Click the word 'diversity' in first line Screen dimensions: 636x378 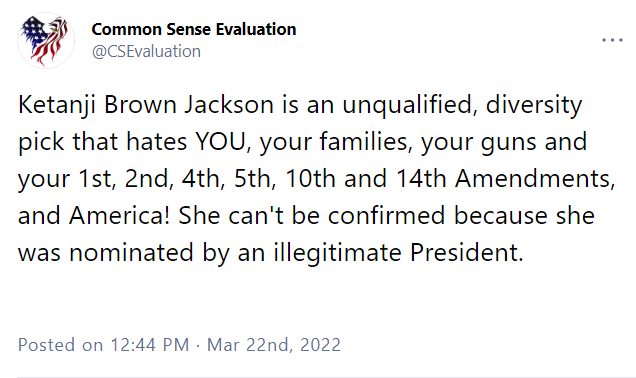(x=534, y=105)
